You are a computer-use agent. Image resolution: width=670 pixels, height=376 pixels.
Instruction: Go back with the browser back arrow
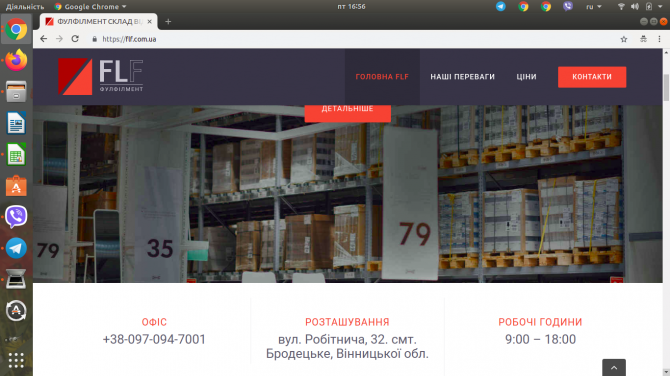point(44,39)
